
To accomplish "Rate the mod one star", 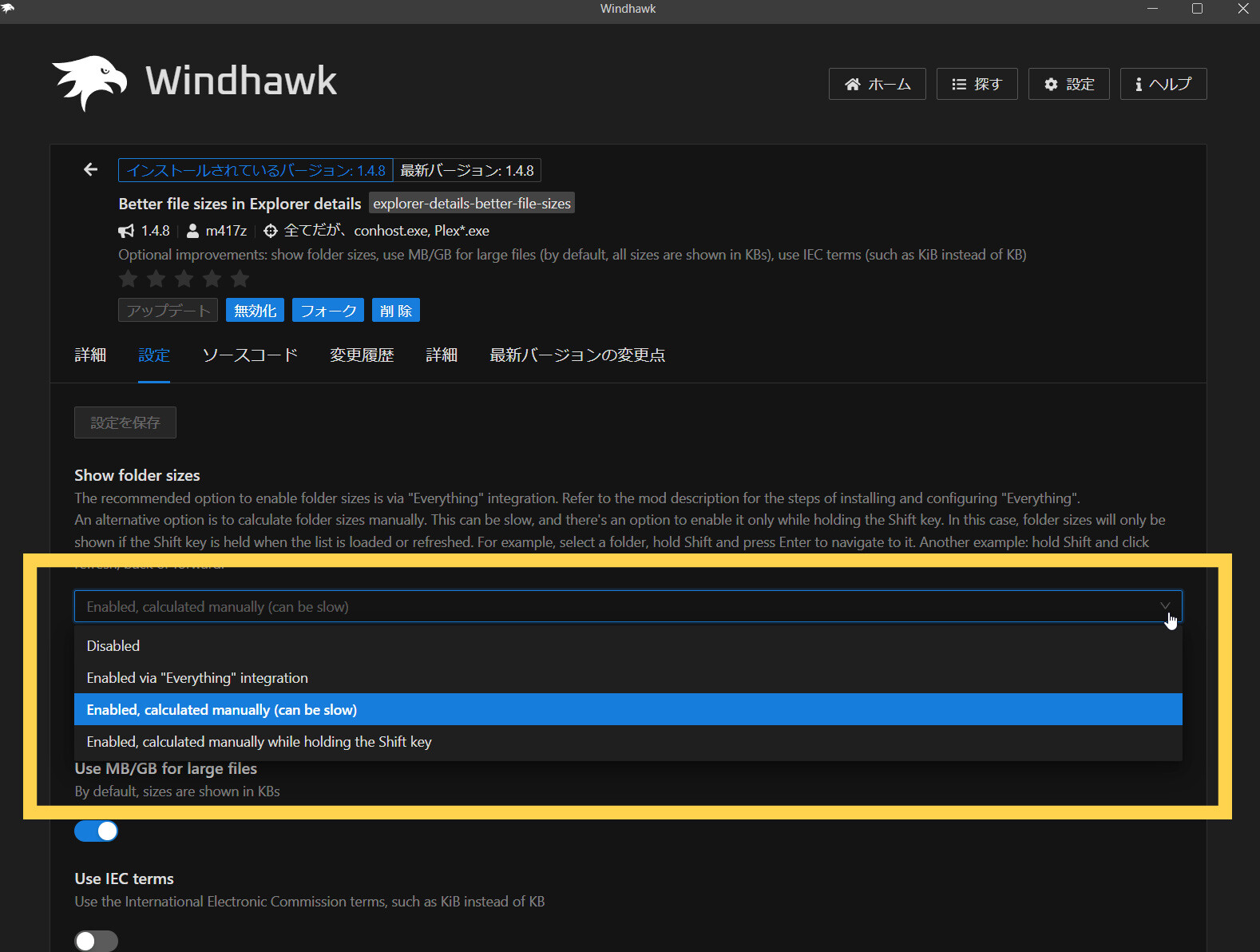I will [x=128, y=279].
